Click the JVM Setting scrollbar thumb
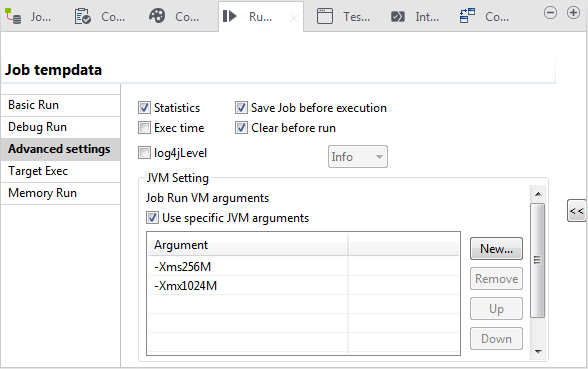 point(537,260)
